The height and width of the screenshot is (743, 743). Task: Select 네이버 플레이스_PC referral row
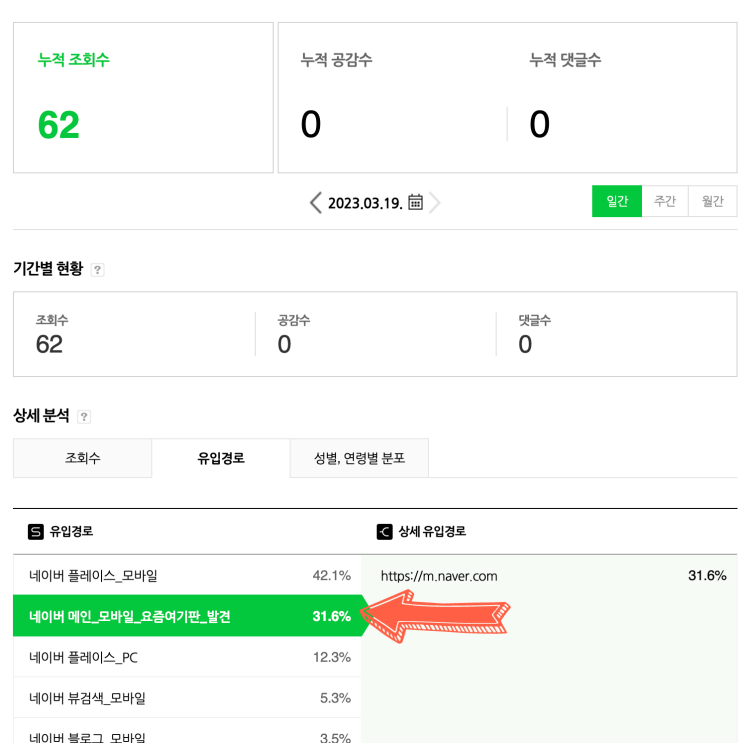click(x=187, y=657)
